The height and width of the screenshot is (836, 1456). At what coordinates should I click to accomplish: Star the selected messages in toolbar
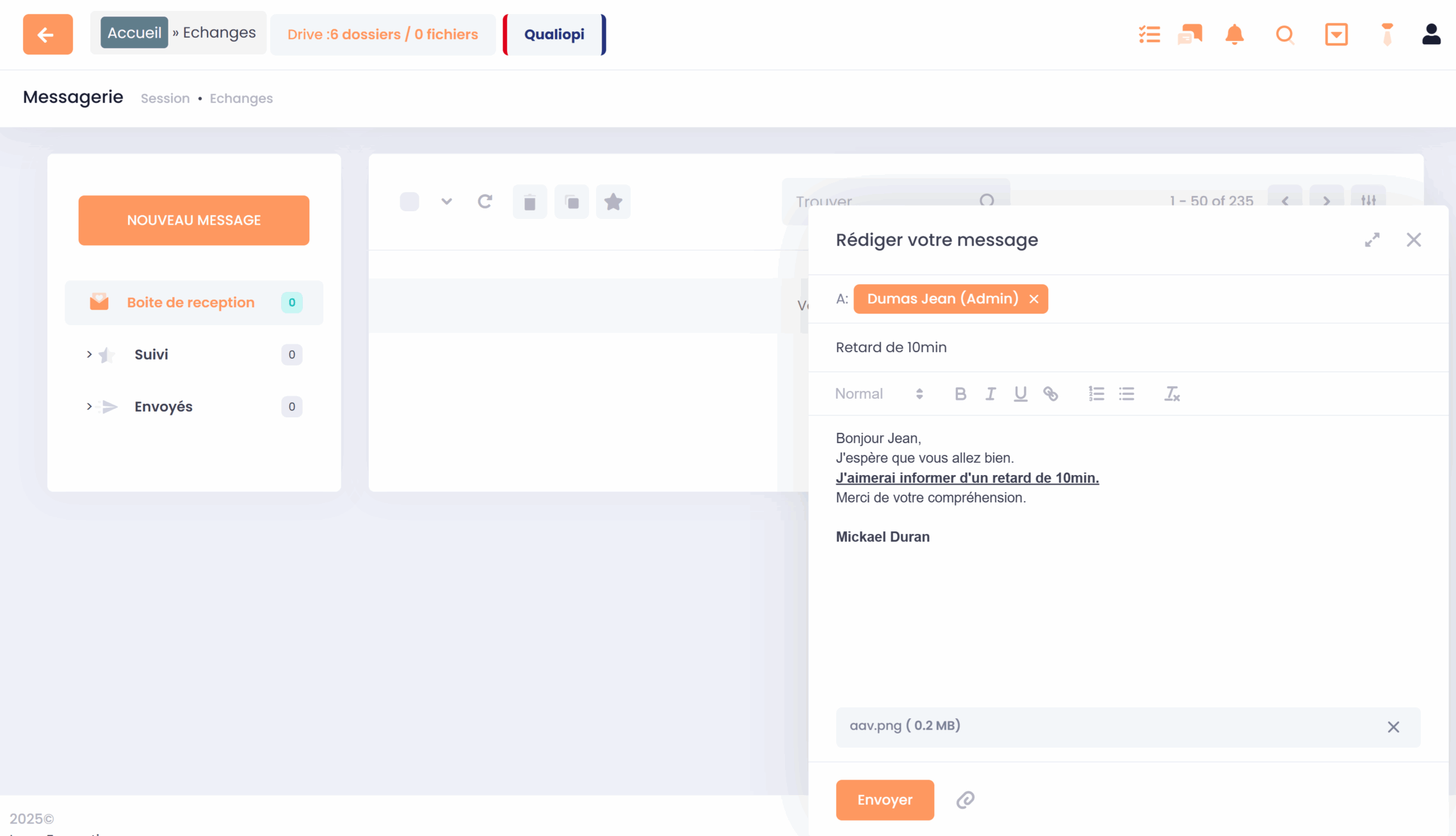[x=613, y=202]
